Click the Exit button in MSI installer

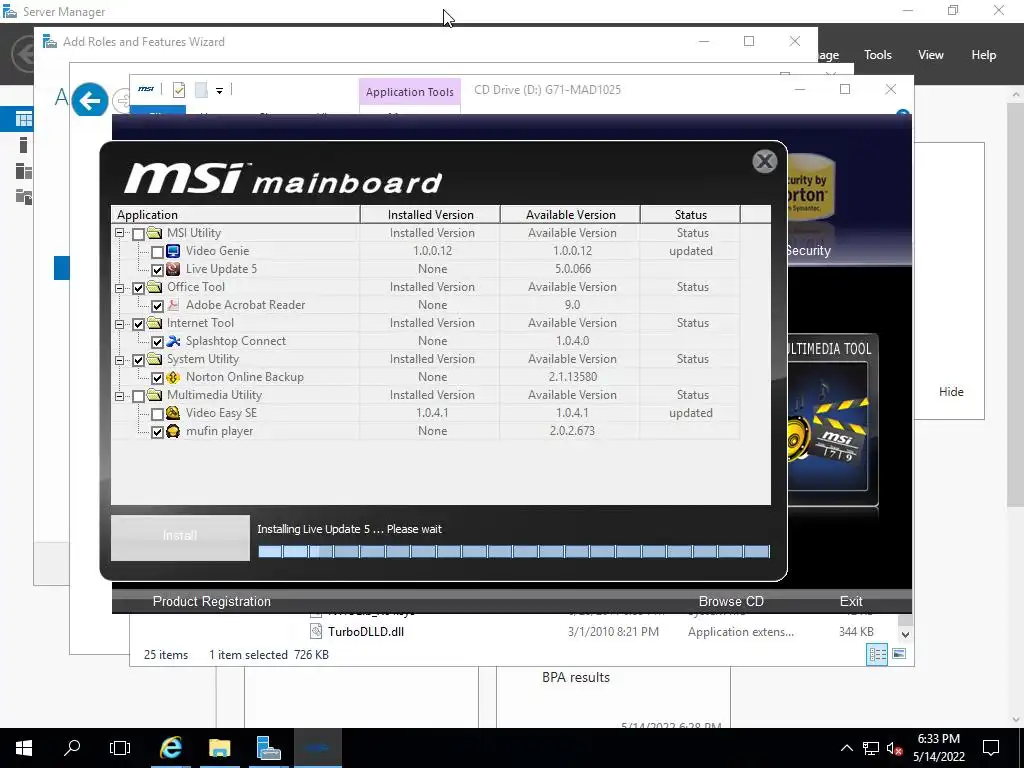[851, 601]
